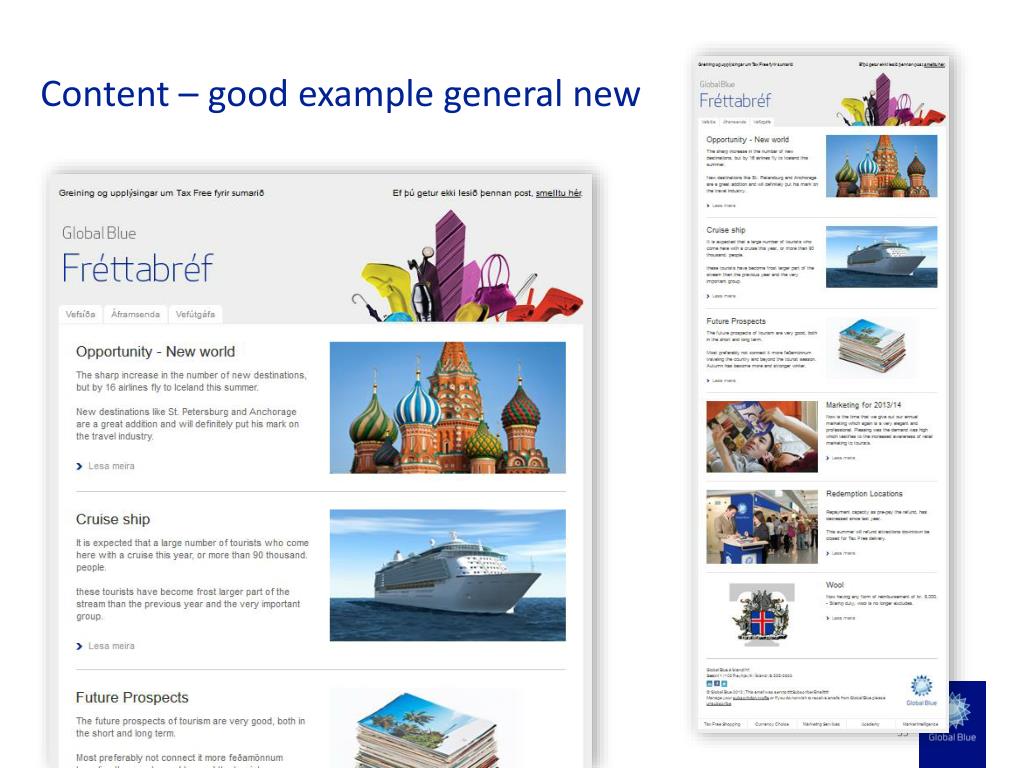Click the 'Cruise ship' headline in small newsletter
Image resolution: width=1024 pixels, height=768 pixels.
coord(726,230)
